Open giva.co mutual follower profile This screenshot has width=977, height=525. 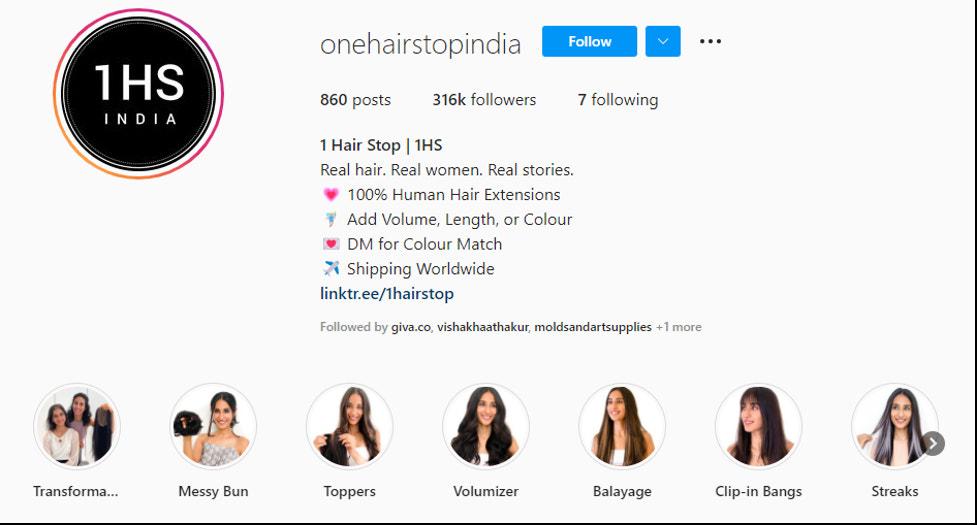tap(411, 327)
